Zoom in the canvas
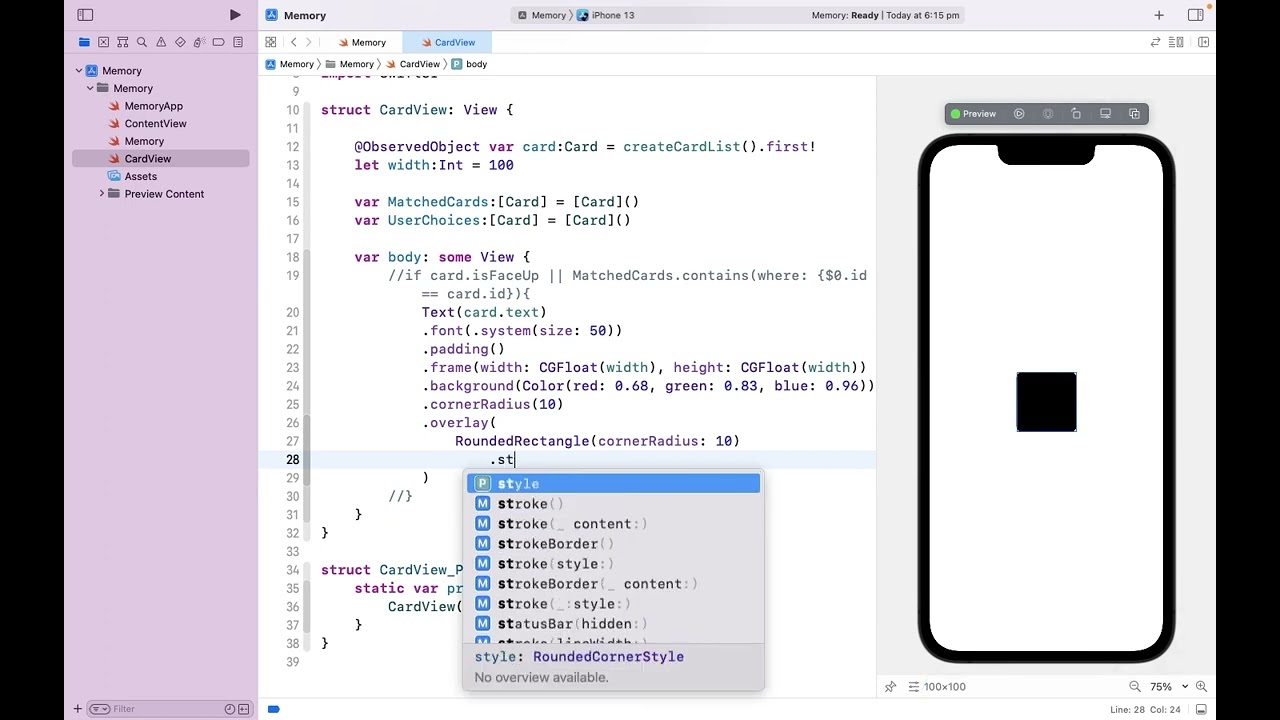 1201,687
